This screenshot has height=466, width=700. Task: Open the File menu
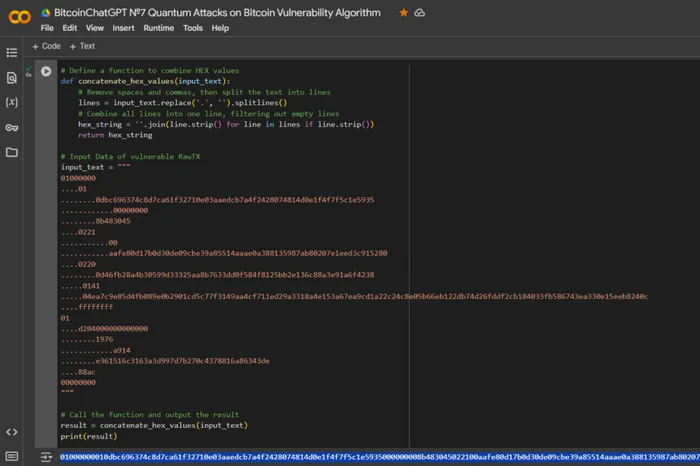coord(47,28)
